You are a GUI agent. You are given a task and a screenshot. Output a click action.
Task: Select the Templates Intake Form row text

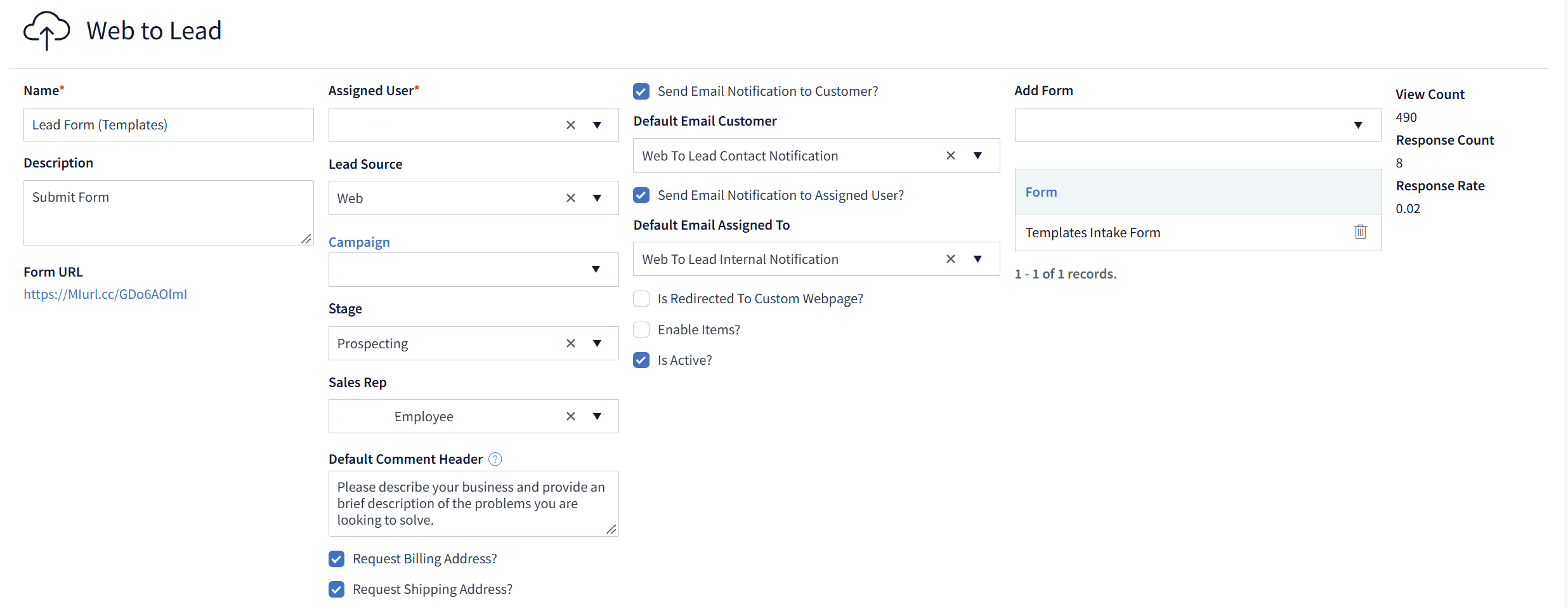[x=1093, y=233]
